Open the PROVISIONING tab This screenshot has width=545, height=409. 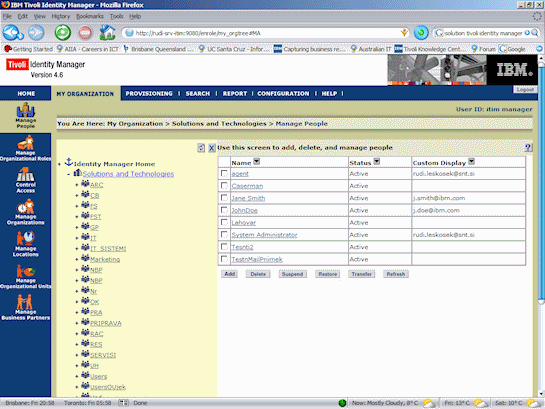149,93
